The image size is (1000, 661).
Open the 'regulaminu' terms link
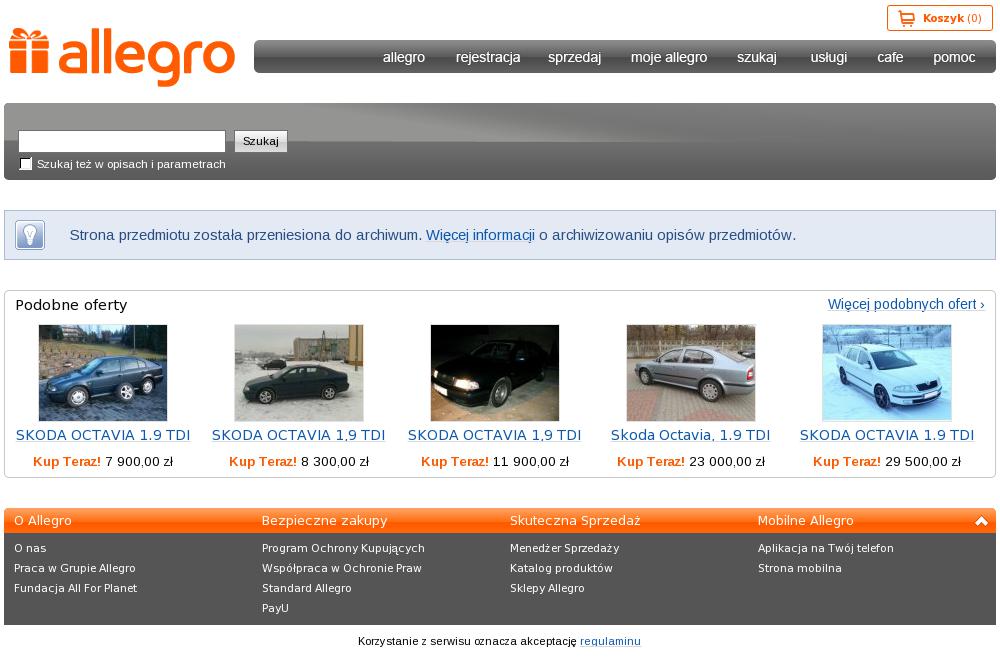[610, 641]
